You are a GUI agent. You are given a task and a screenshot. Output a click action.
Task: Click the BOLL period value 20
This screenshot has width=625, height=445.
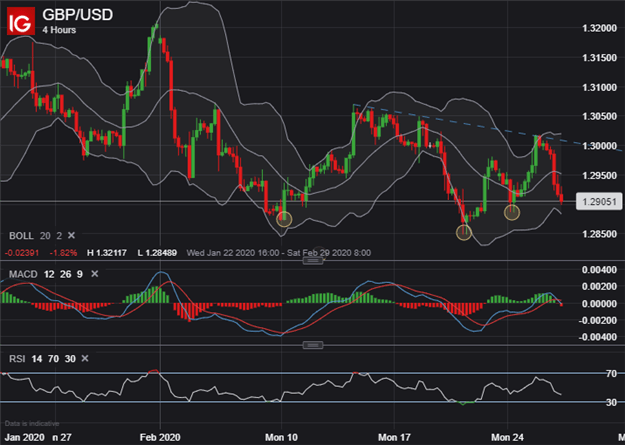click(x=45, y=236)
